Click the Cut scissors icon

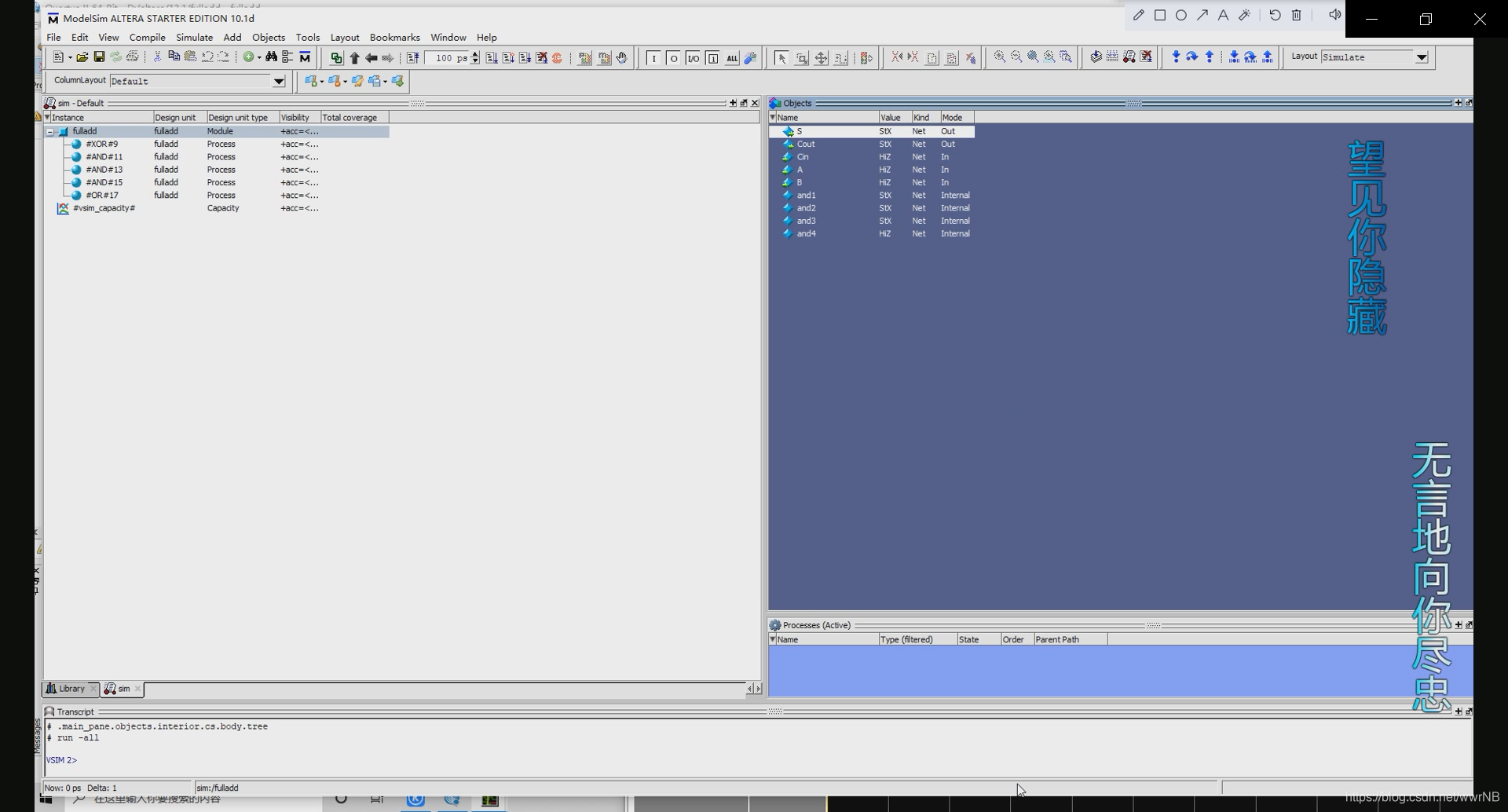157,57
